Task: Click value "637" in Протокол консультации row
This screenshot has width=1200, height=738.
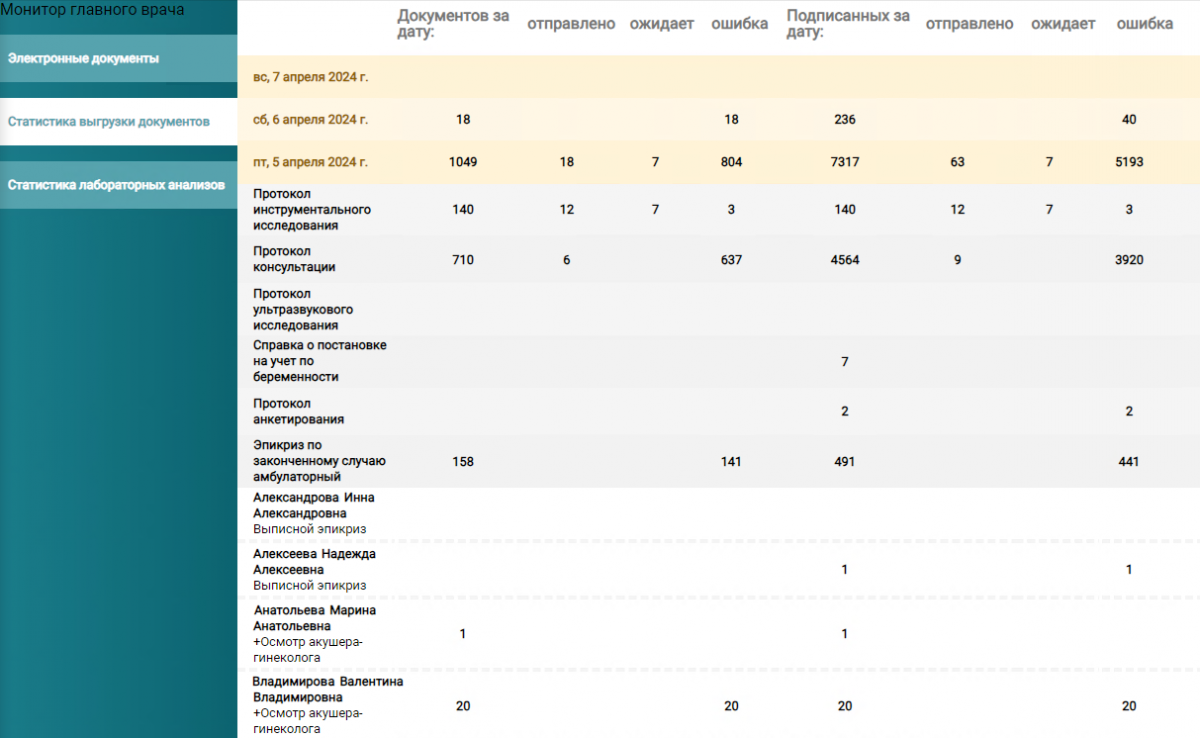Action: 731,260
